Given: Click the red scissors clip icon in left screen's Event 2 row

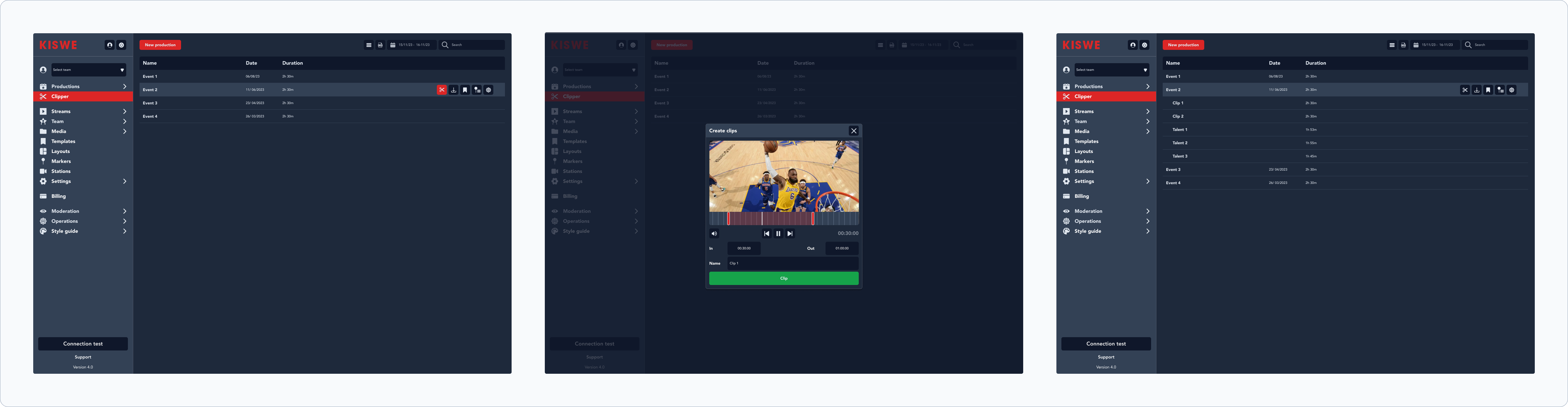Looking at the screenshot, I should tap(442, 89).
